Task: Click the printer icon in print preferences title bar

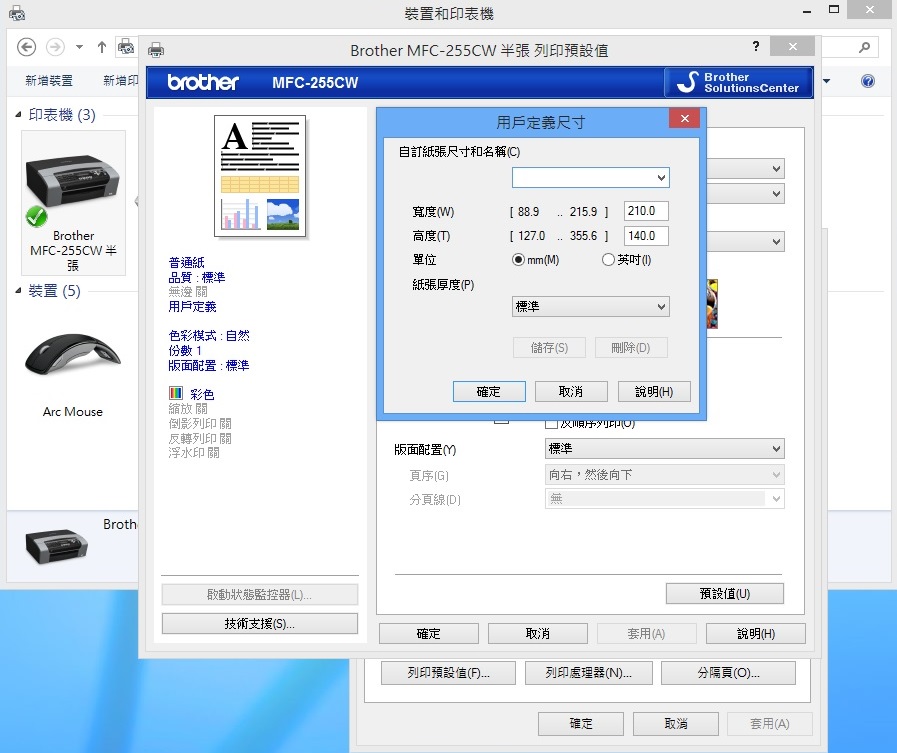Action: pos(156,50)
